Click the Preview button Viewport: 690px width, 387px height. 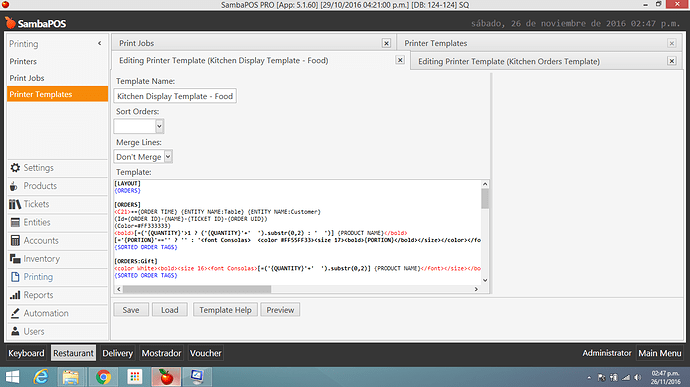tap(280, 310)
